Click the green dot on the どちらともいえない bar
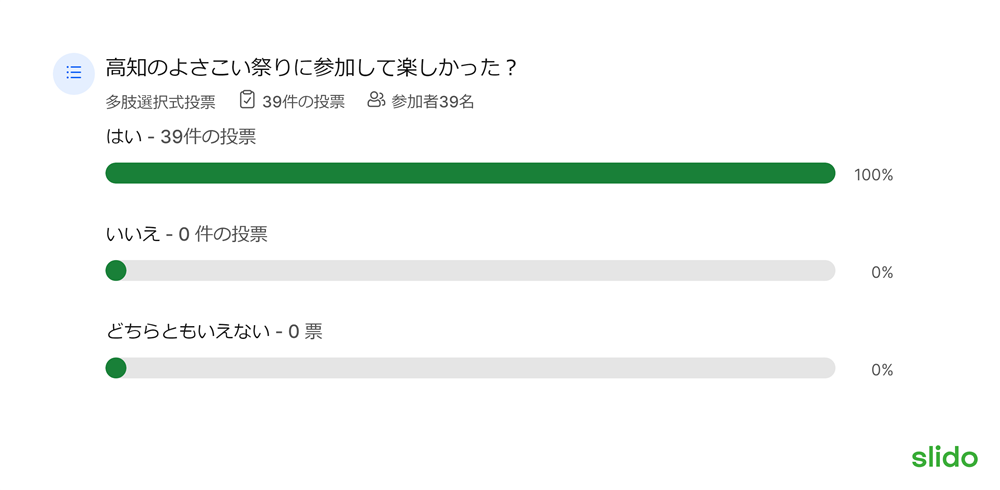Image resolution: width=1000 pixels, height=490 pixels. click(x=115, y=368)
